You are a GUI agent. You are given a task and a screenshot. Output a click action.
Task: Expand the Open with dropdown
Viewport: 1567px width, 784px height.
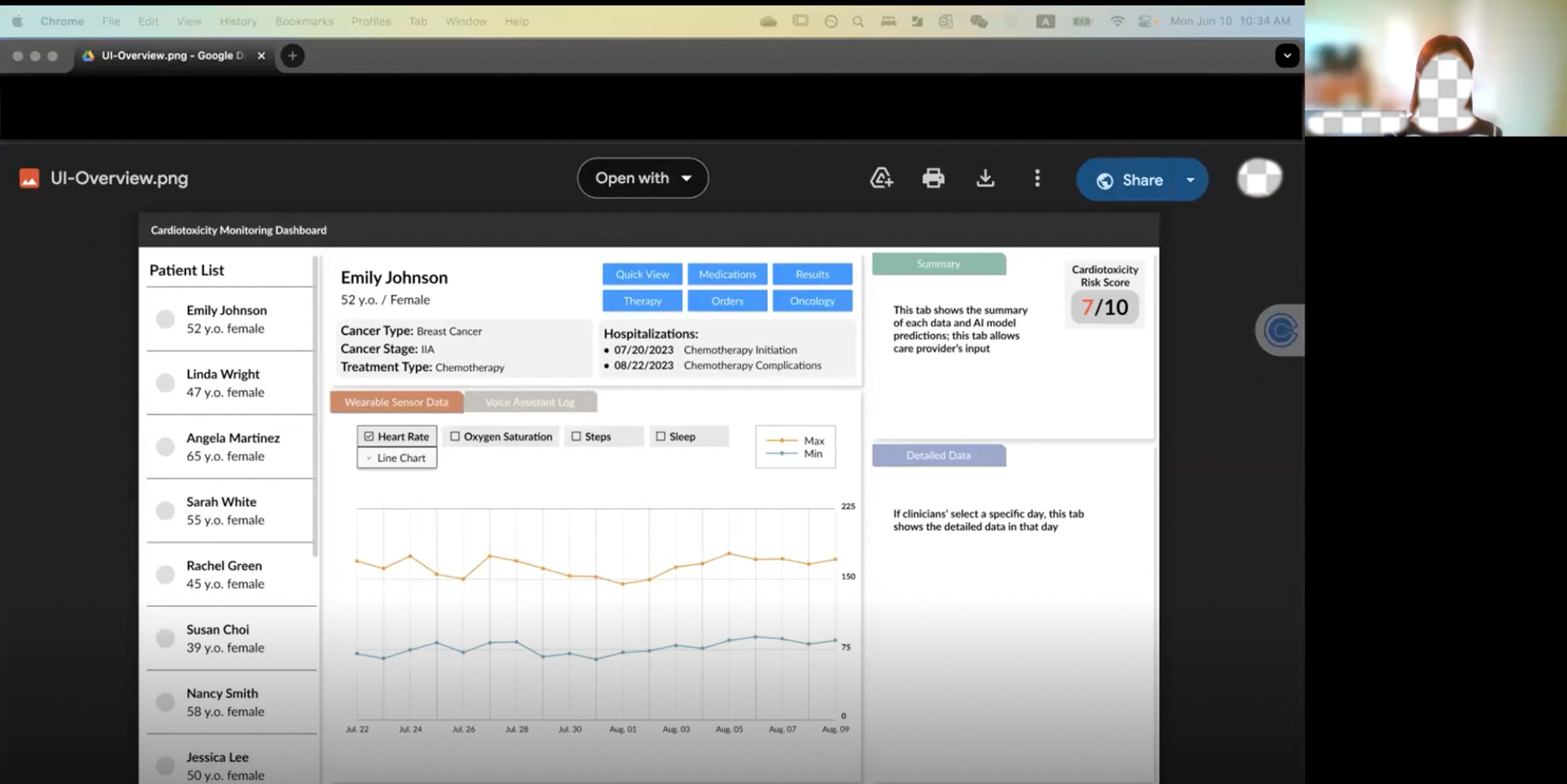click(x=642, y=178)
